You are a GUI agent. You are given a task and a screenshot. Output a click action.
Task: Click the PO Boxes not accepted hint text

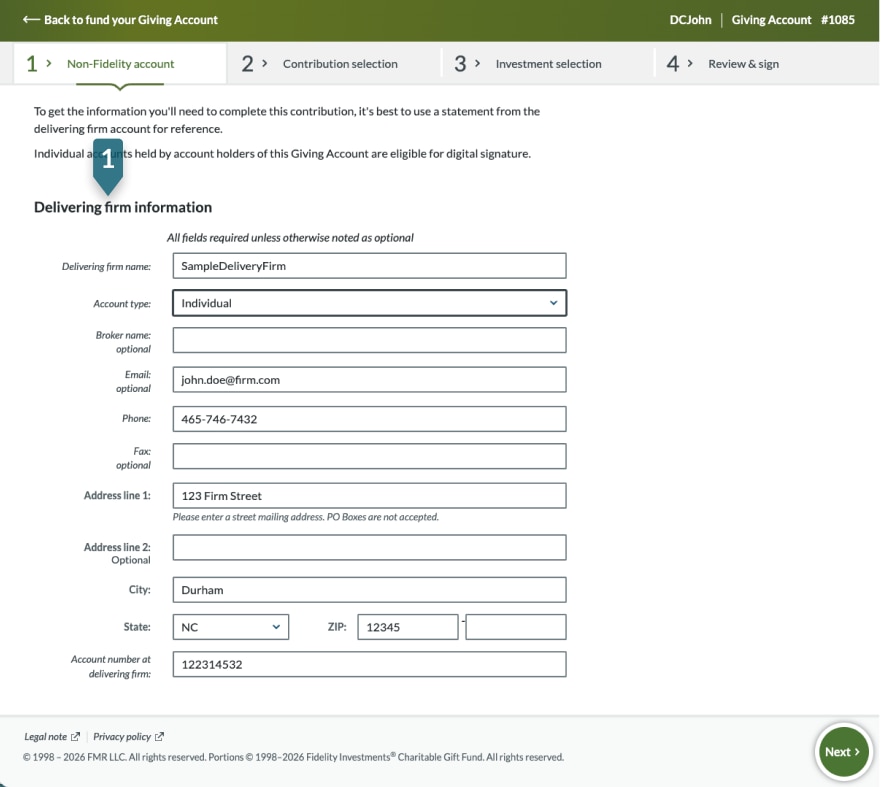(306, 517)
